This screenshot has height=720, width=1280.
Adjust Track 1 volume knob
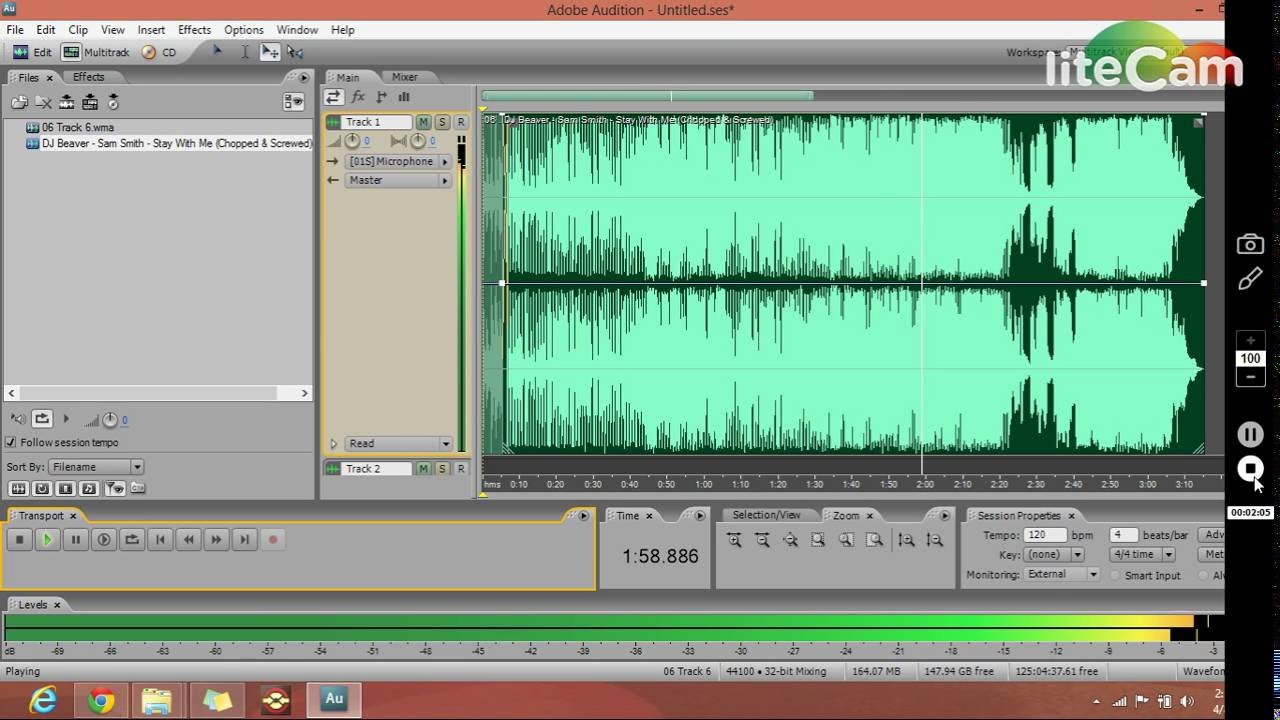coord(352,141)
